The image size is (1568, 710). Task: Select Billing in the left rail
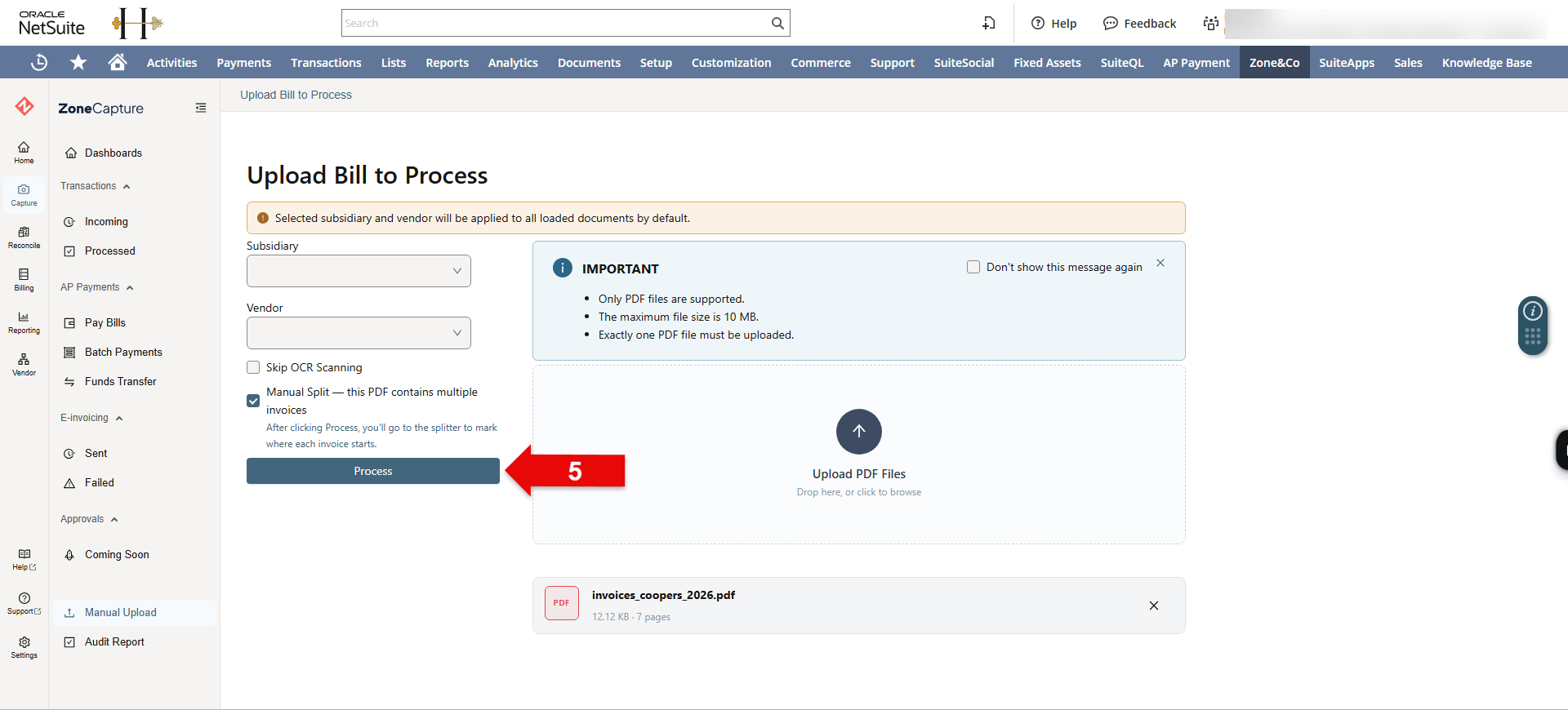coord(24,279)
